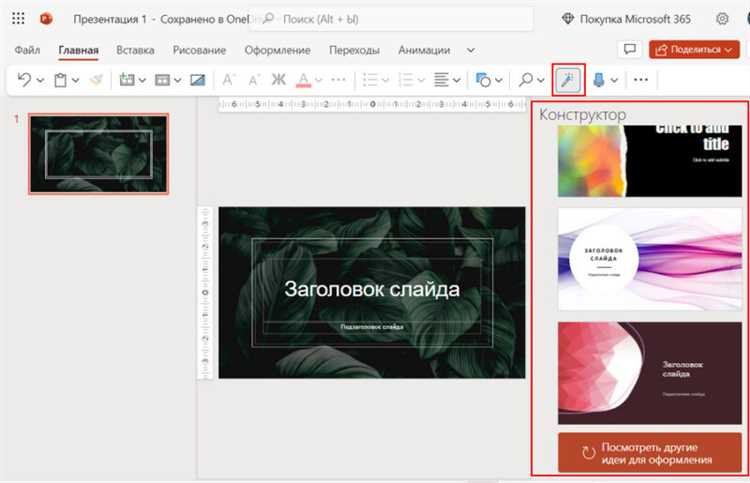Click Посмотреть другие идеи для оформления button
Viewport: 750px width, 483px height.
click(x=649, y=453)
